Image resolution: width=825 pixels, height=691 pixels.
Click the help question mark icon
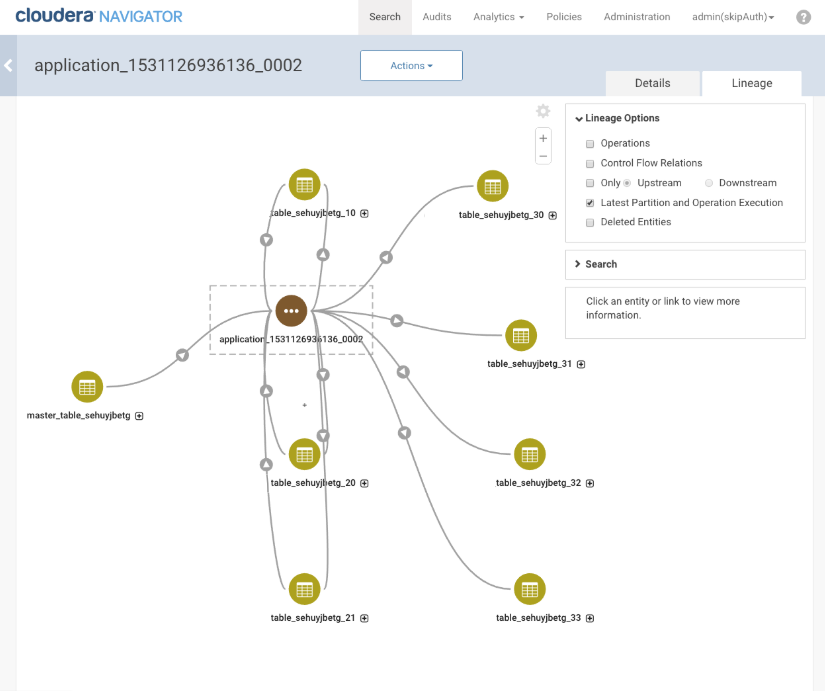click(x=803, y=17)
